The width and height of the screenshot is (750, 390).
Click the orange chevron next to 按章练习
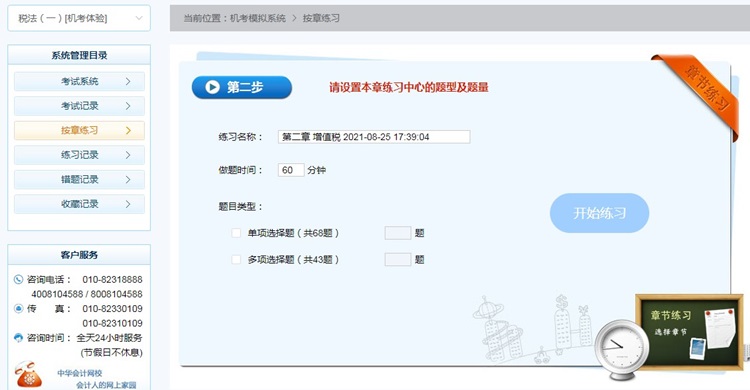(128, 130)
